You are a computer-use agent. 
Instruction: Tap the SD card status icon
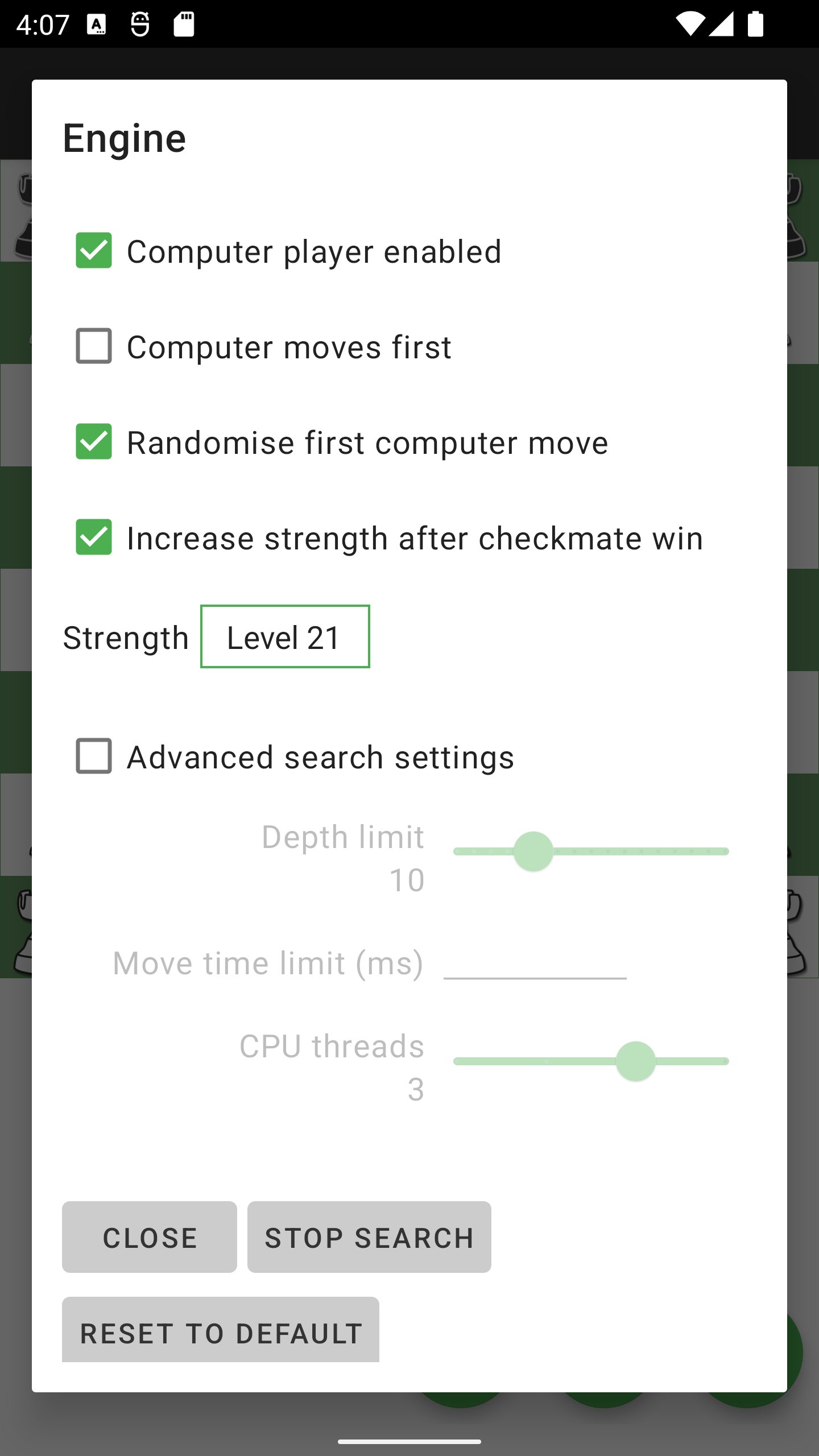(x=184, y=24)
